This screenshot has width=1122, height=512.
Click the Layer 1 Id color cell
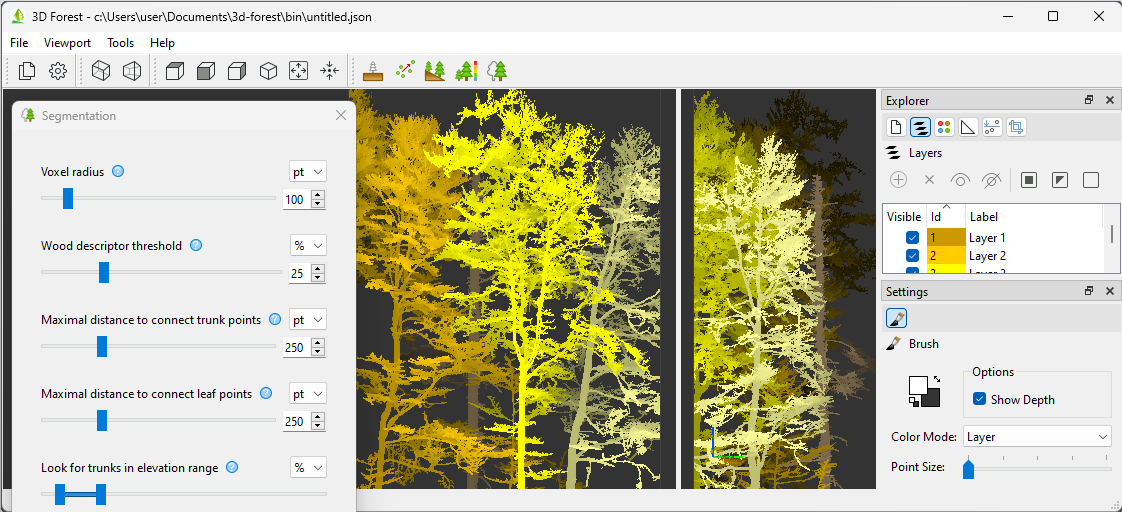pyautogui.click(x=946, y=237)
